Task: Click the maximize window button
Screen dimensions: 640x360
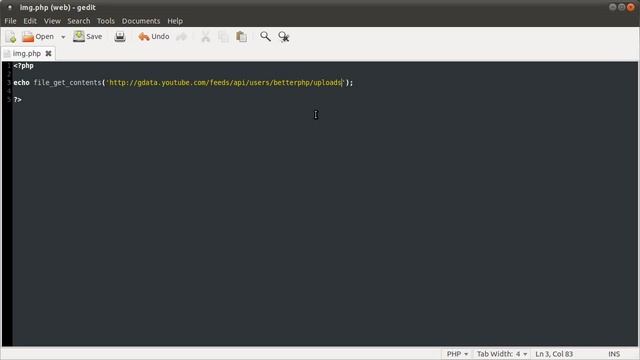Action: [x=621, y=7]
